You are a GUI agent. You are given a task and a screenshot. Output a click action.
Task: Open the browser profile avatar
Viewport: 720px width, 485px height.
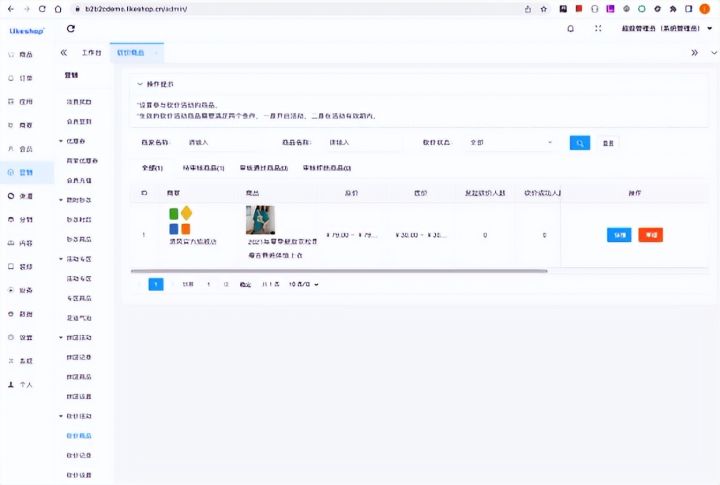704,9
